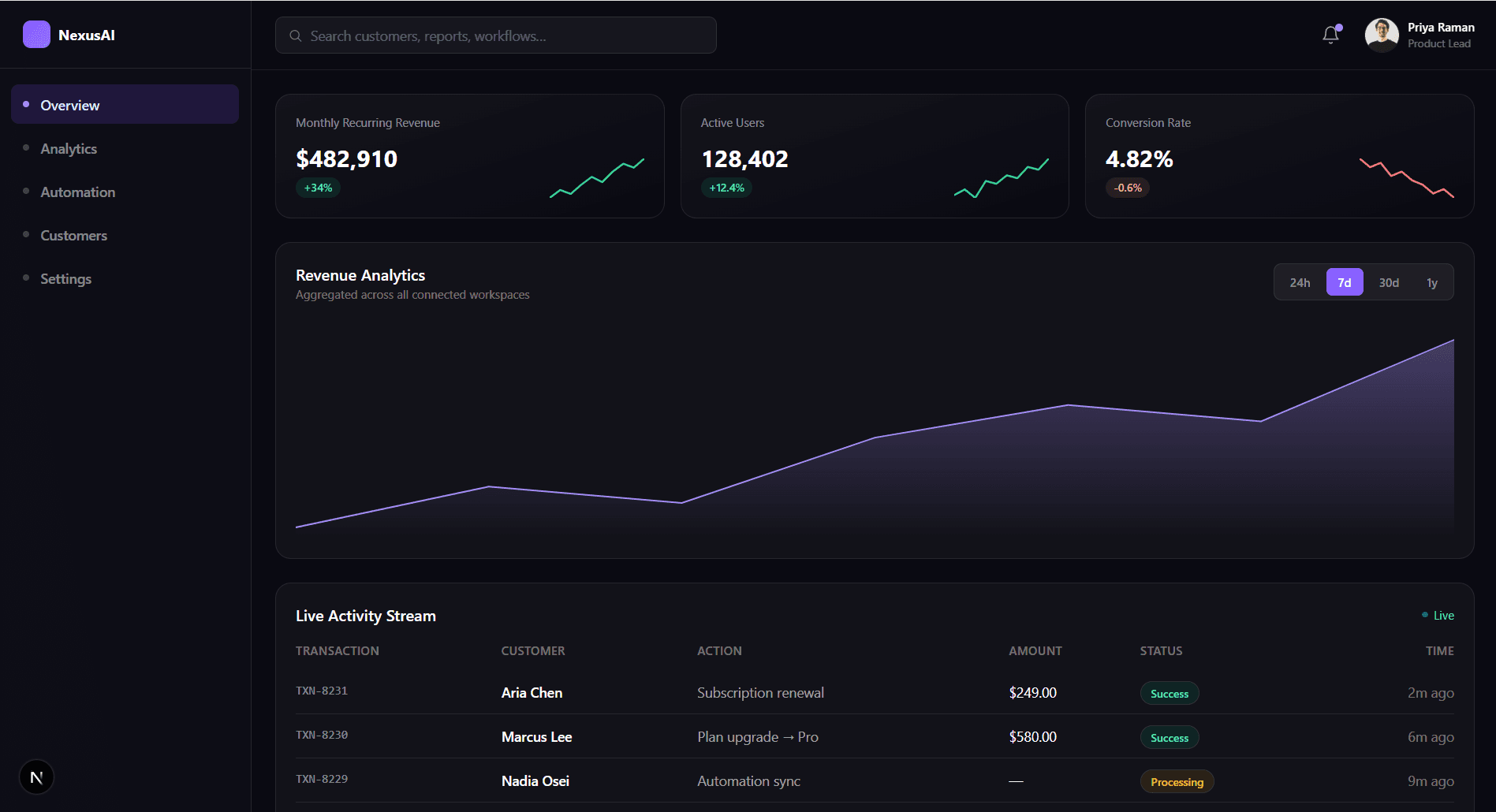Open customer Marcus Lee
Image resolution: width=1496 pixels, height=812 pixels.
(x=536, y=737)
